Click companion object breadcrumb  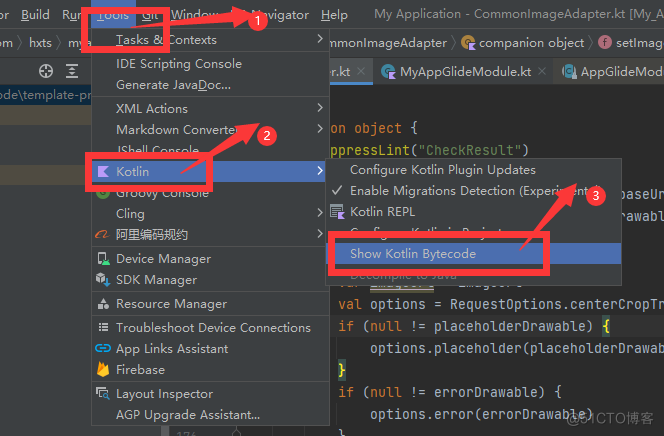[x=531, y=43]
